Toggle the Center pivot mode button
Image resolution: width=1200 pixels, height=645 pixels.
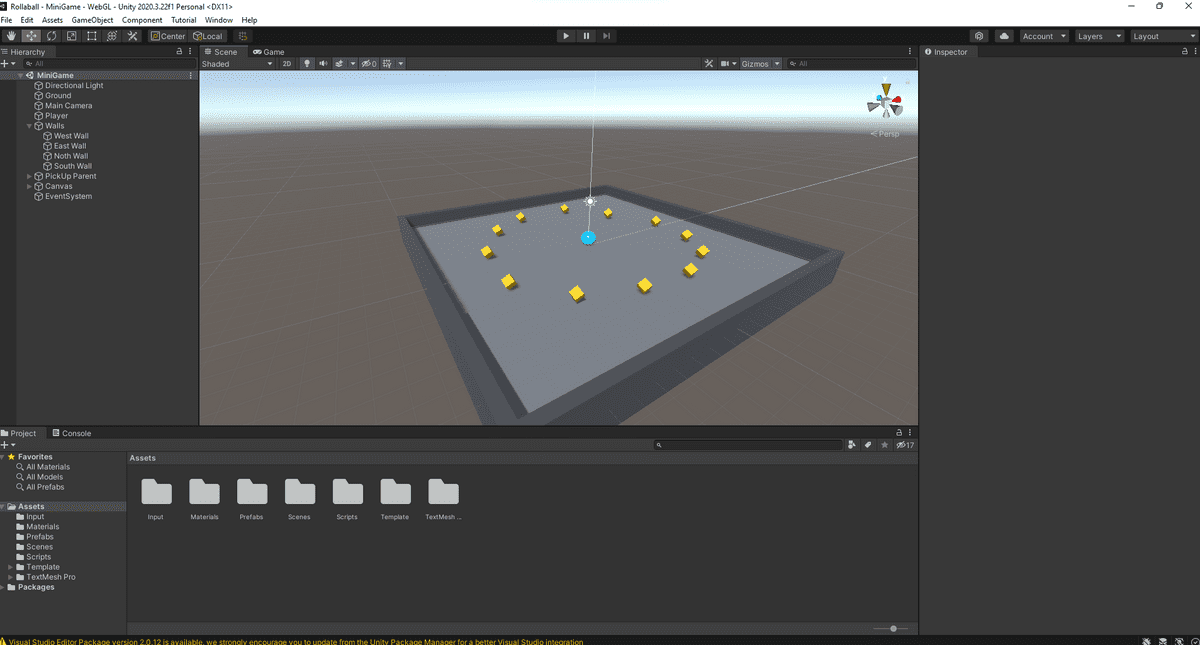pos(168,36)
